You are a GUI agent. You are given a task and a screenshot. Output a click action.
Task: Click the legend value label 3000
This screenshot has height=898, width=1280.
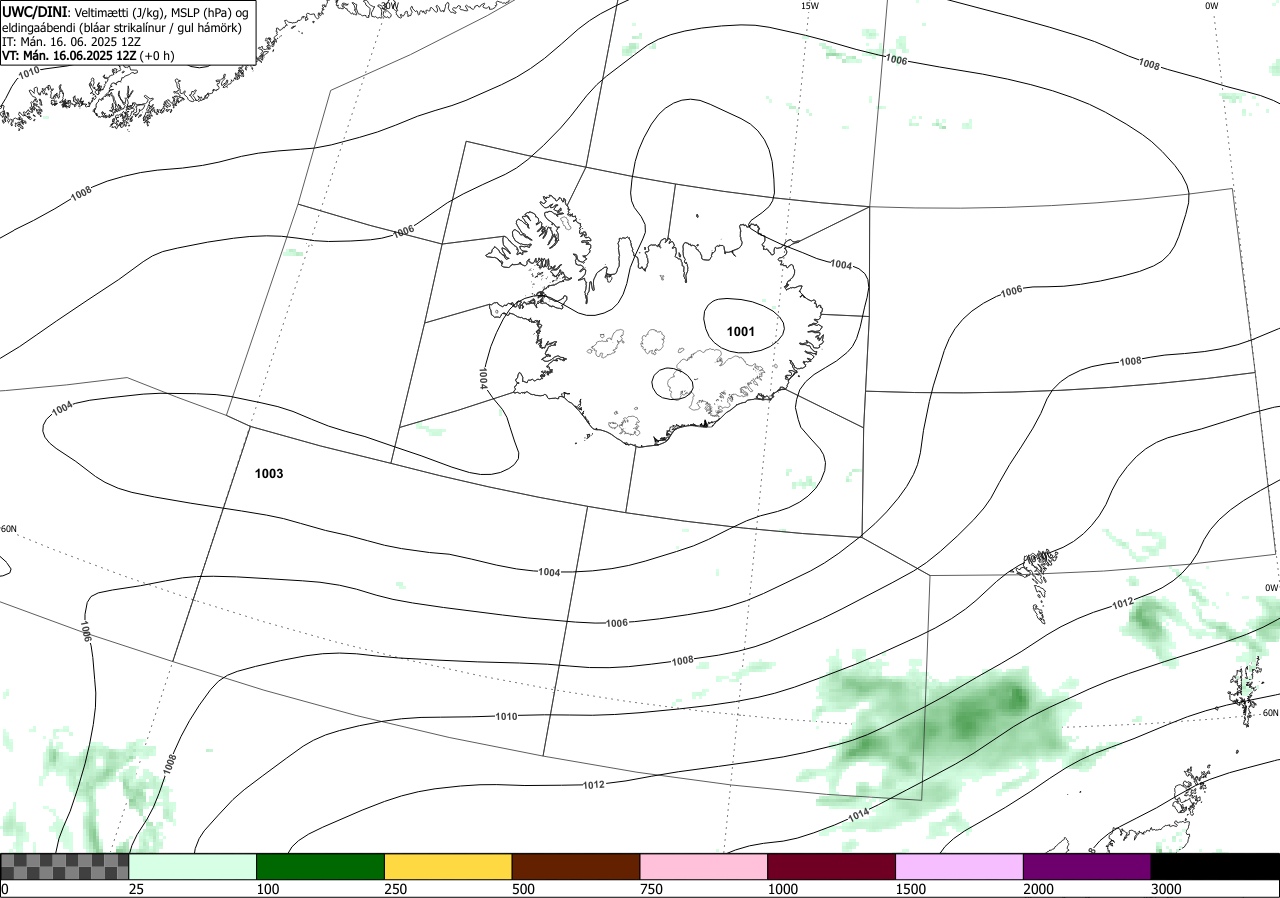[1166, 889]
